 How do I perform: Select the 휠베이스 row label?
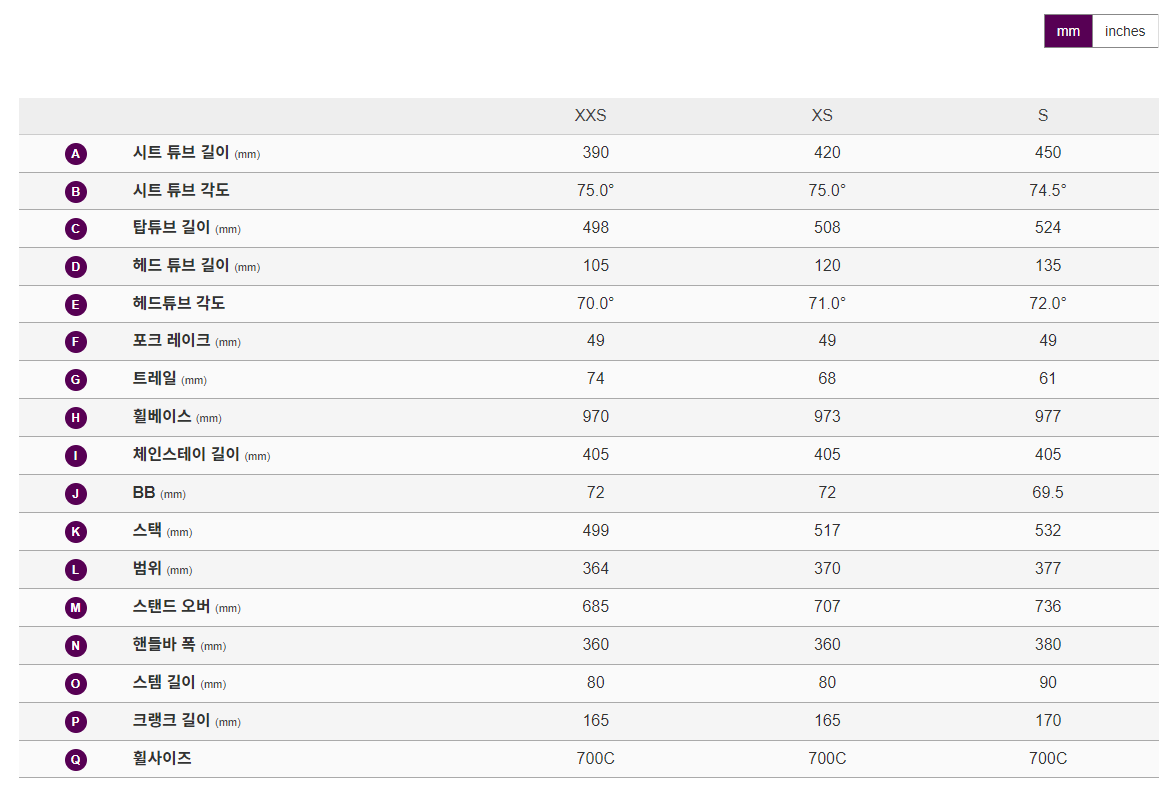tap(162, 416)
